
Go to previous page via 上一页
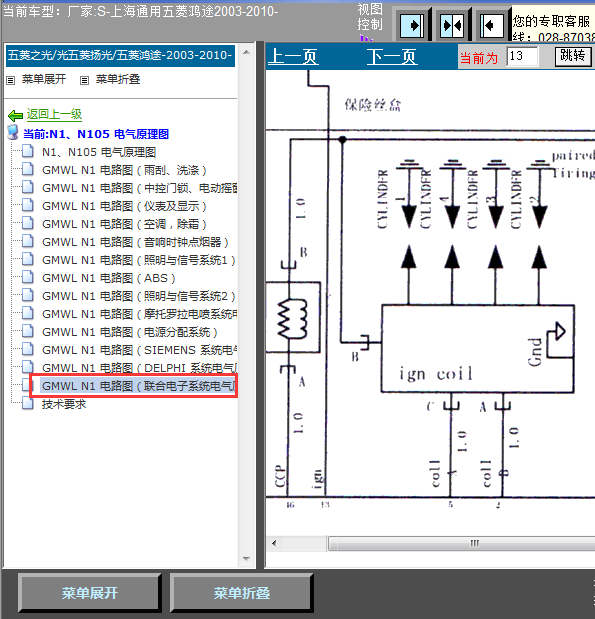293,57
